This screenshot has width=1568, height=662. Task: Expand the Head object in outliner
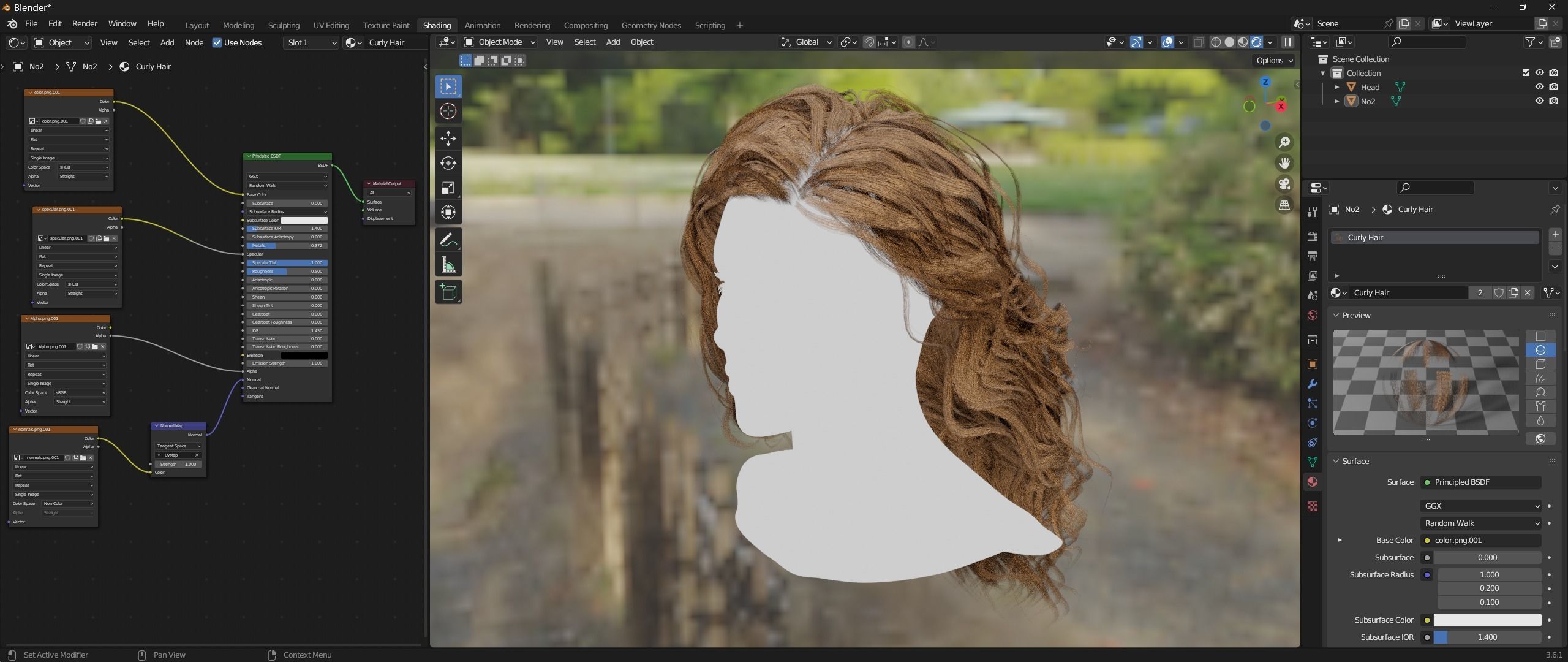pos(1337,87)
